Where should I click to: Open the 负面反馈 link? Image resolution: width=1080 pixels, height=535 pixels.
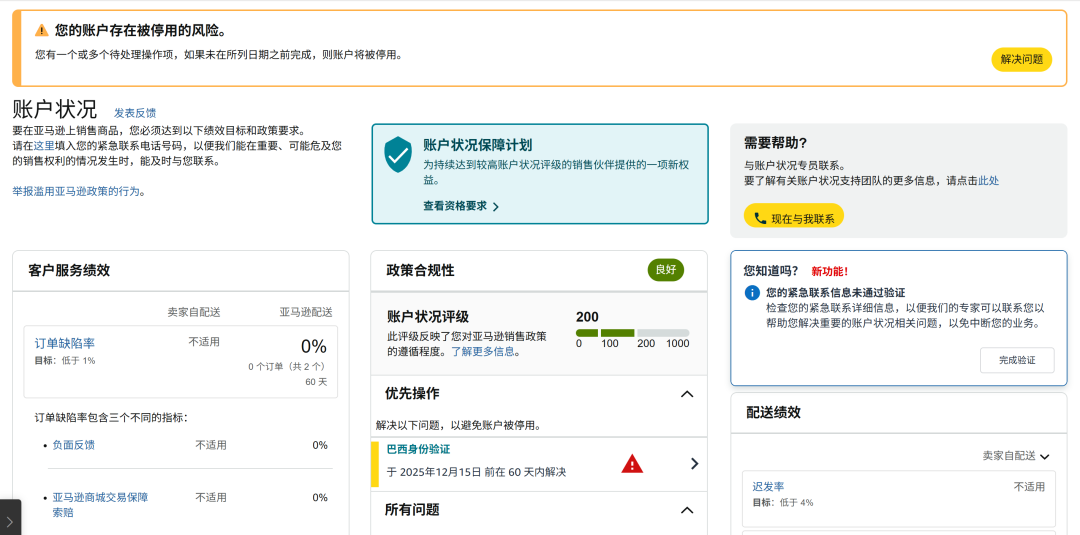[74, 445]
